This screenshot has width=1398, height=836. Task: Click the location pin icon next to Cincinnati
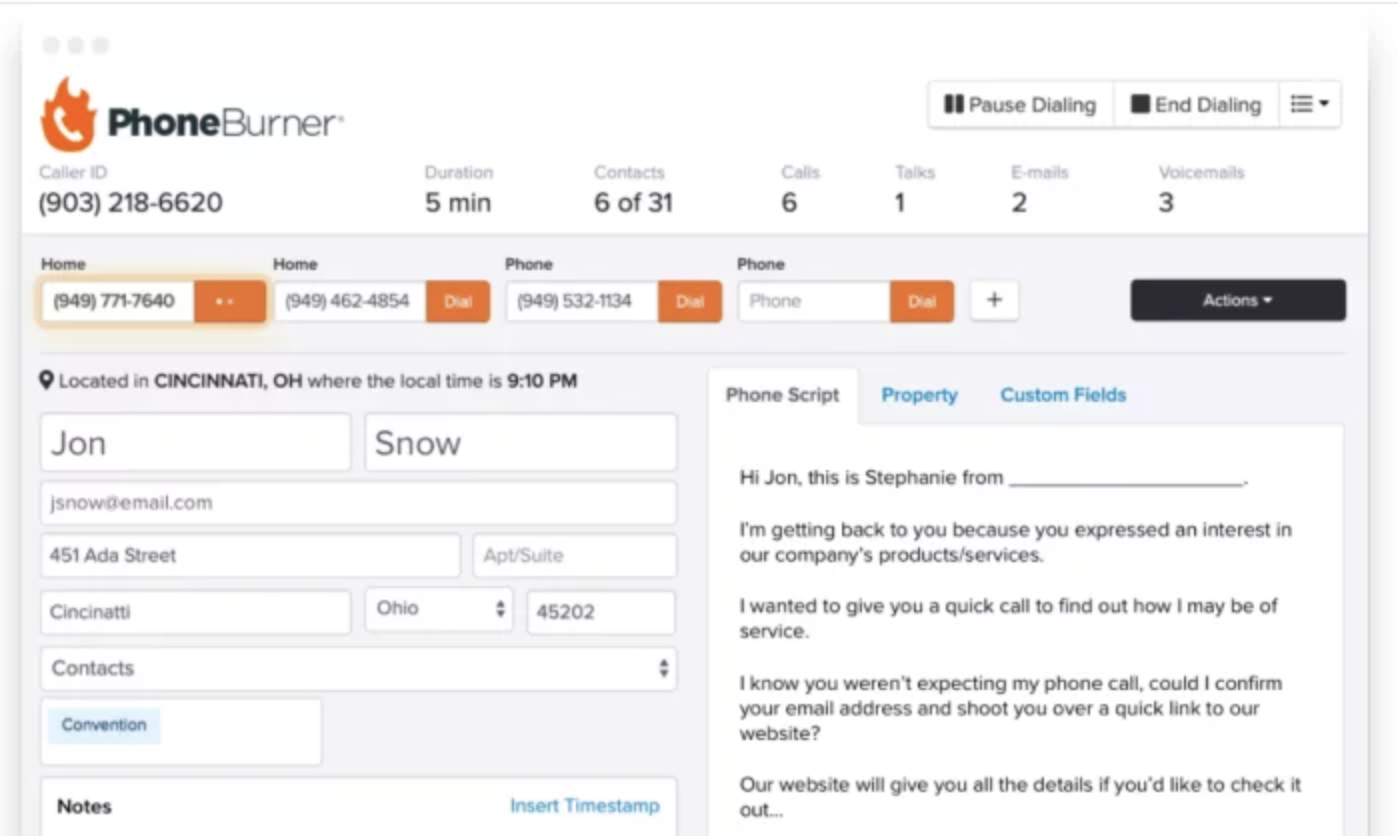[46, 381]
